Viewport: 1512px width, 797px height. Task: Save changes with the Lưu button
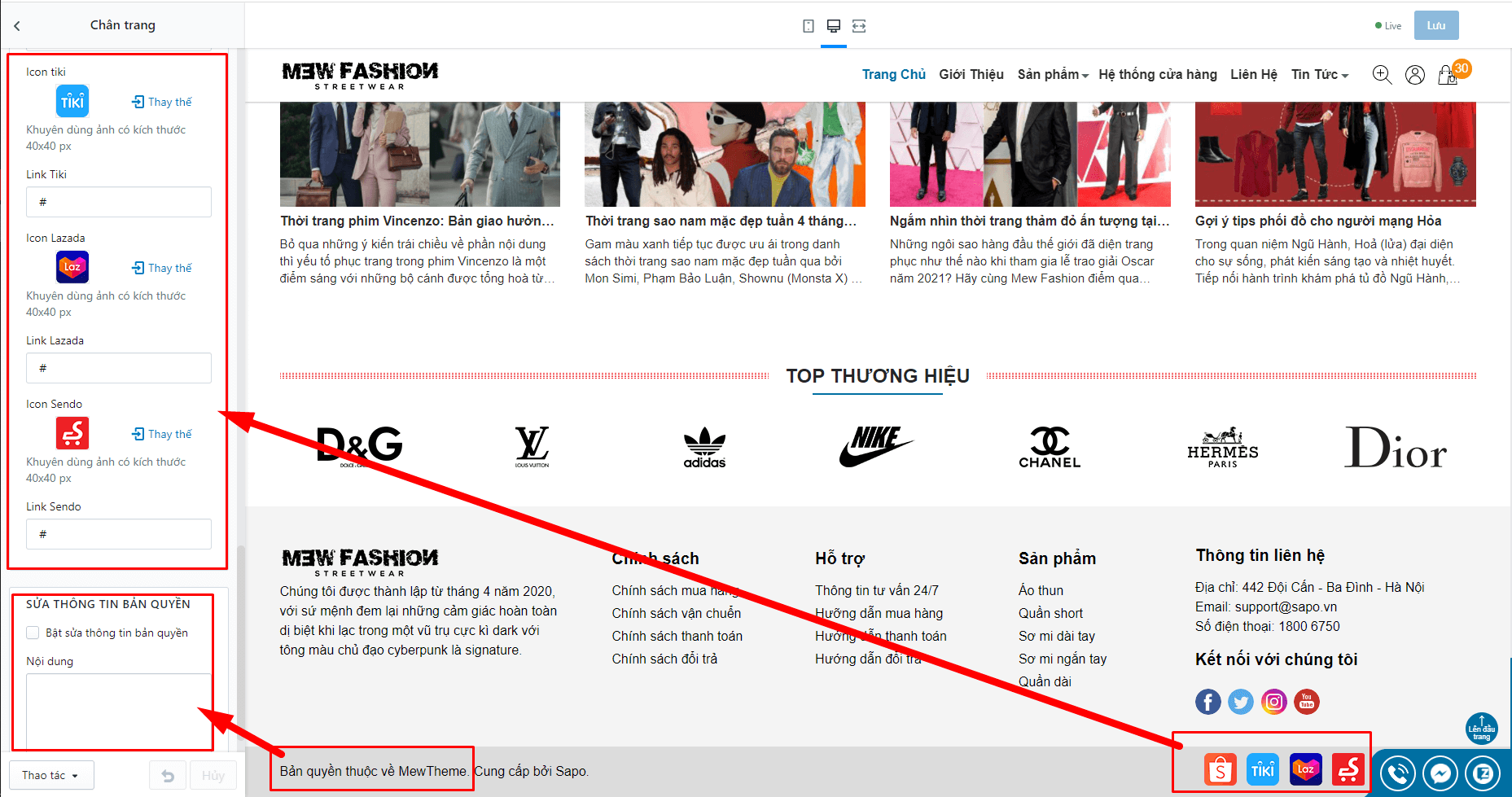click(1436, 25)
